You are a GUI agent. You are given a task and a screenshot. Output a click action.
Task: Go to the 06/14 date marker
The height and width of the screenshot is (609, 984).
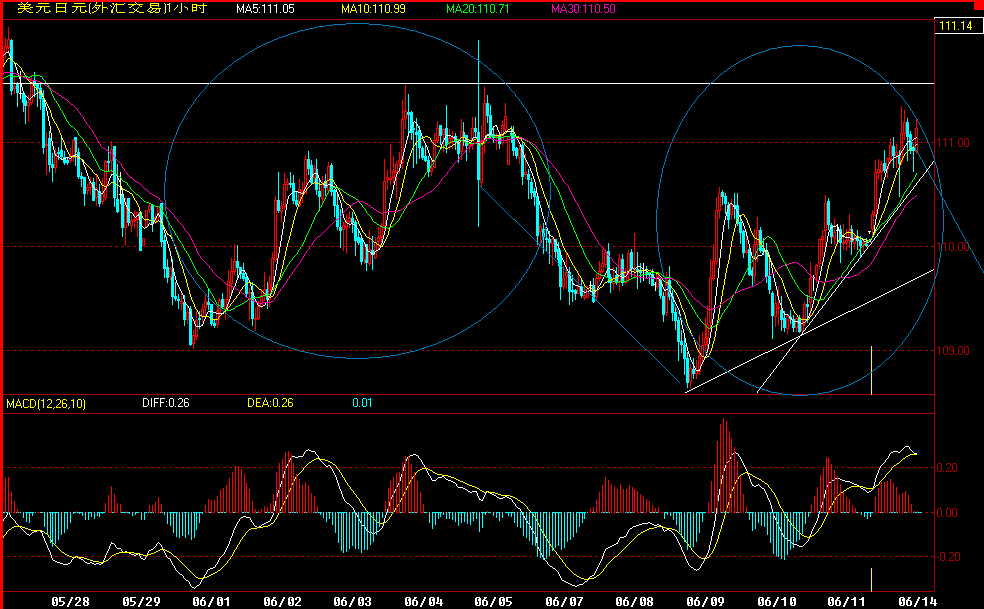tap(919, 601)
